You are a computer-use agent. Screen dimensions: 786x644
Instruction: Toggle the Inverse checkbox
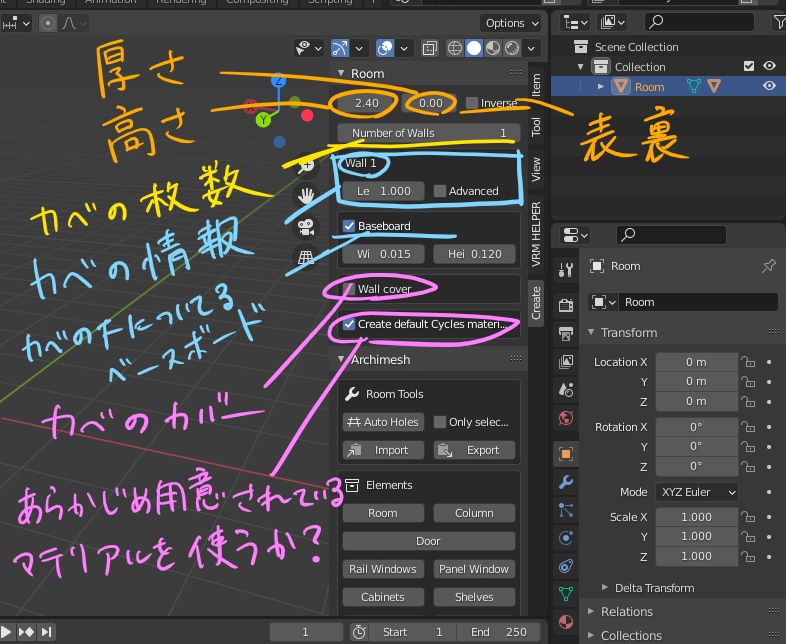472,103
